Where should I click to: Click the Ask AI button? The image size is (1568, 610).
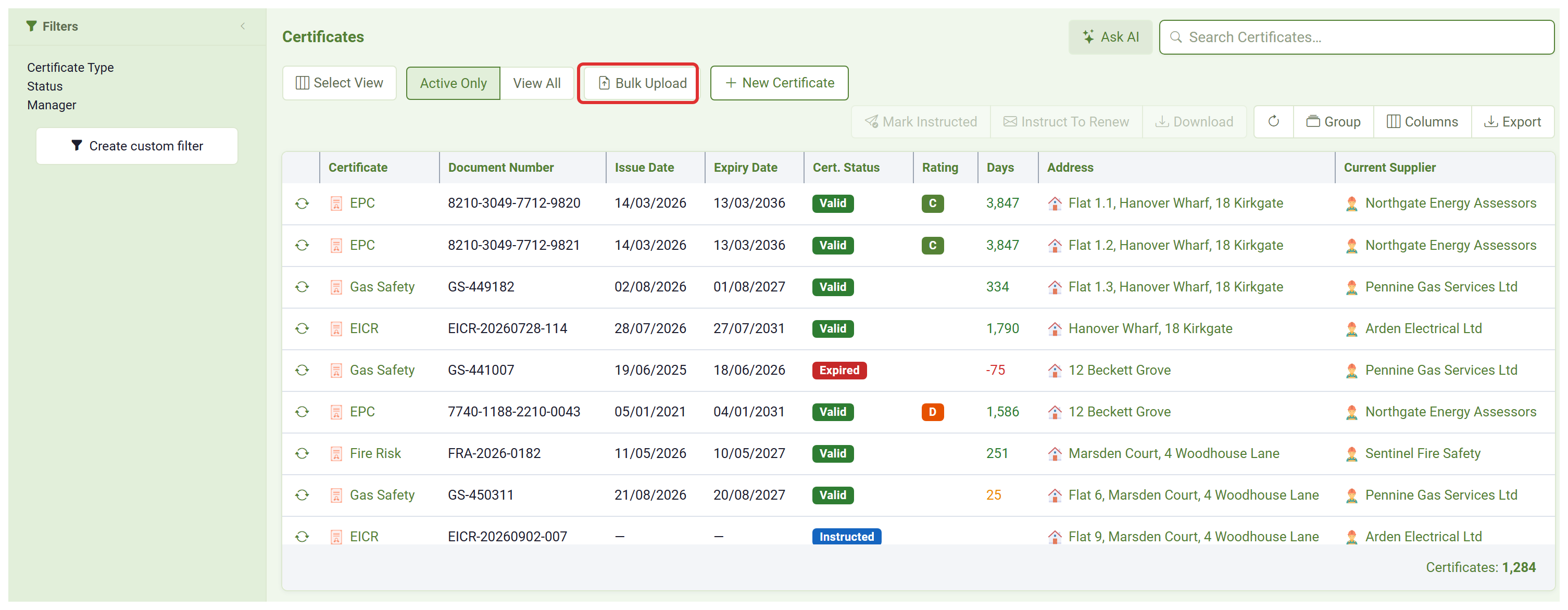pyautogui.click(x=1110, y=37)
